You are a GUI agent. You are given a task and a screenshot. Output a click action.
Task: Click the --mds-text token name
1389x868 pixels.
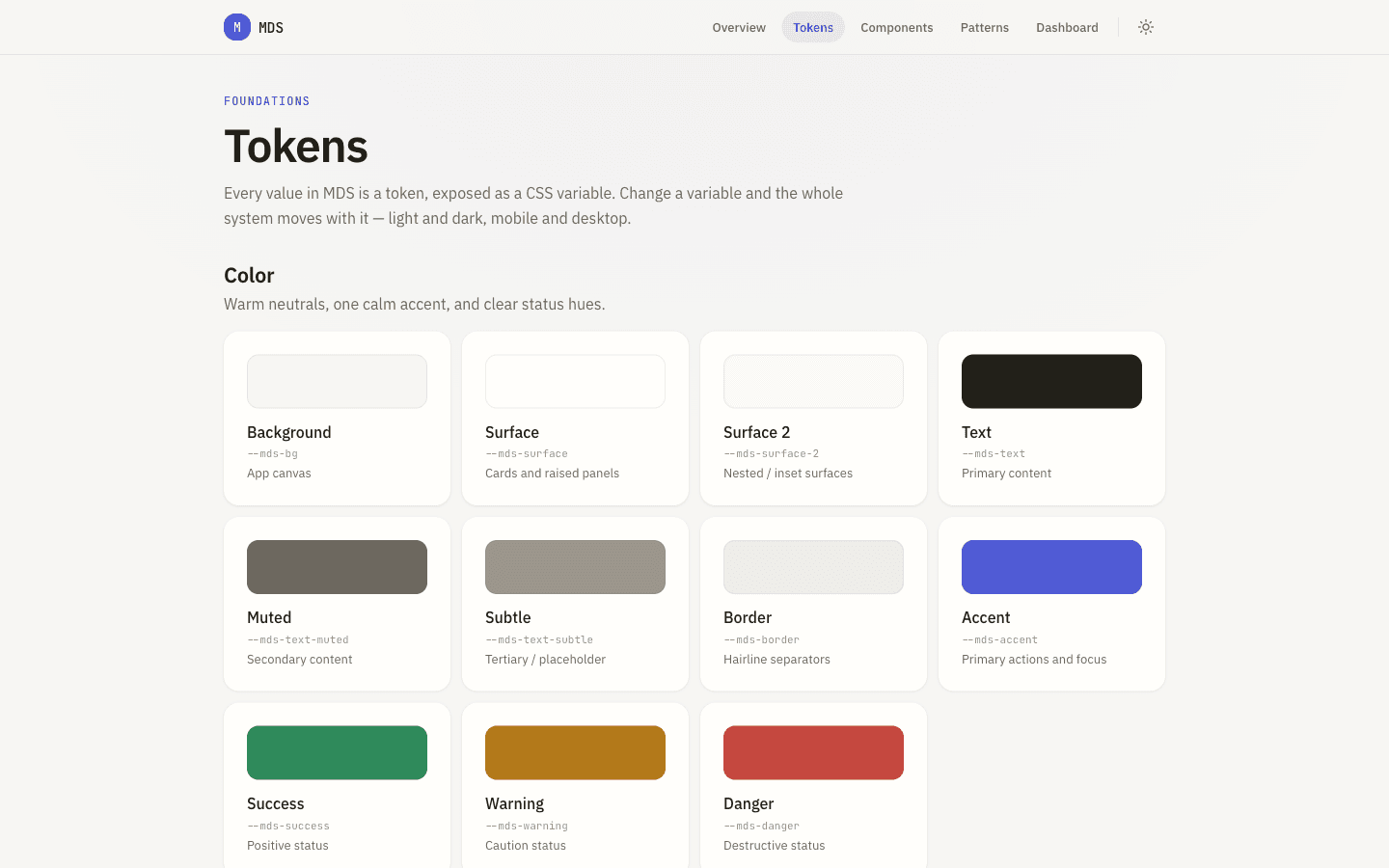994,453
